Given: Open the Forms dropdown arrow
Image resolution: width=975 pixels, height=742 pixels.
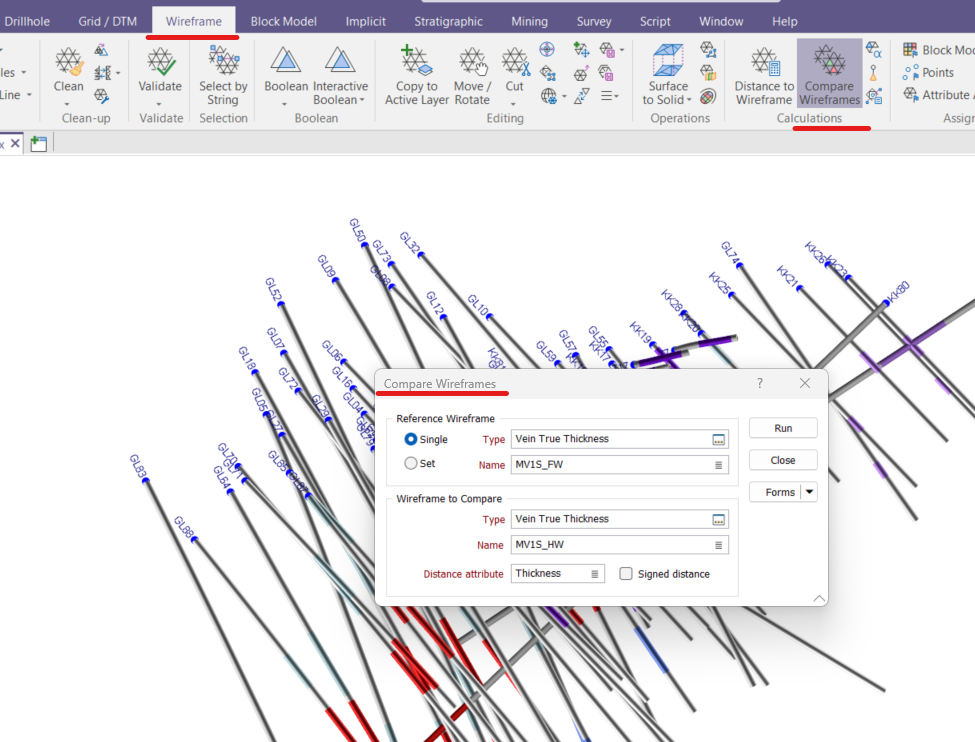Looking at the screenshot, I should click(809, 492).
